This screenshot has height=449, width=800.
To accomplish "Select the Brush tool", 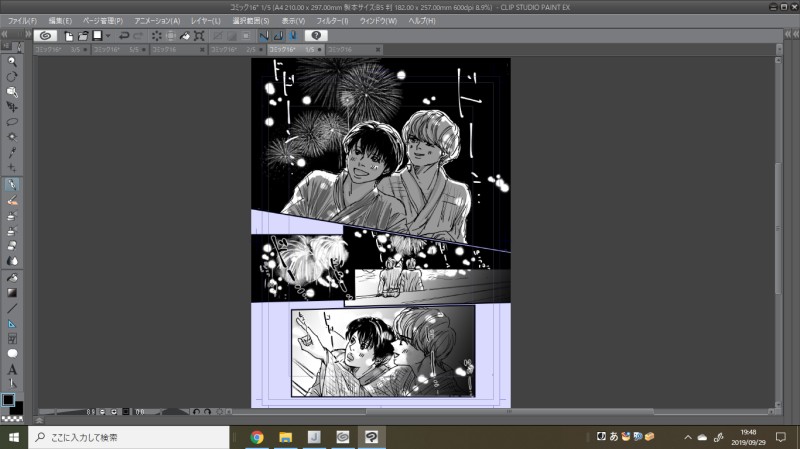I will point(12,215).
